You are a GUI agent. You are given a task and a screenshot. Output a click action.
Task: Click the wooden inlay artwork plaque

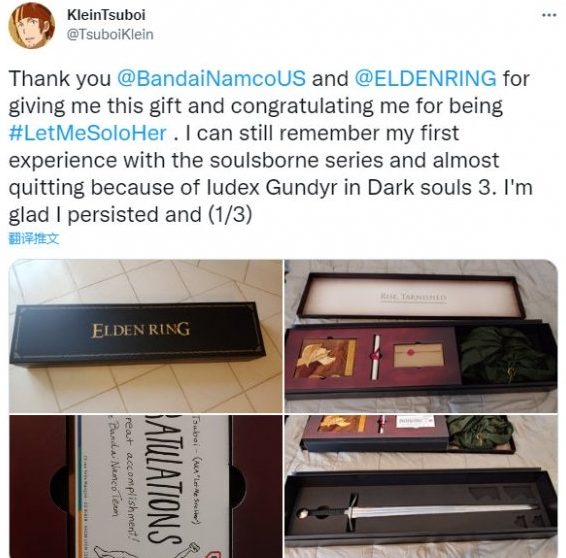326,359
